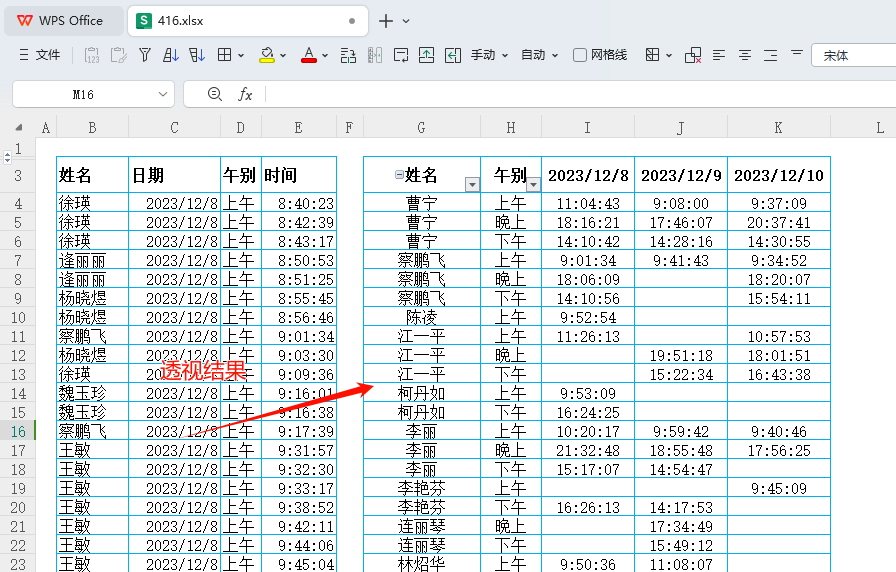This screenshot has height=572, width=896.
Task: Select the 日期 header cell
Action: tap(174, 175)
